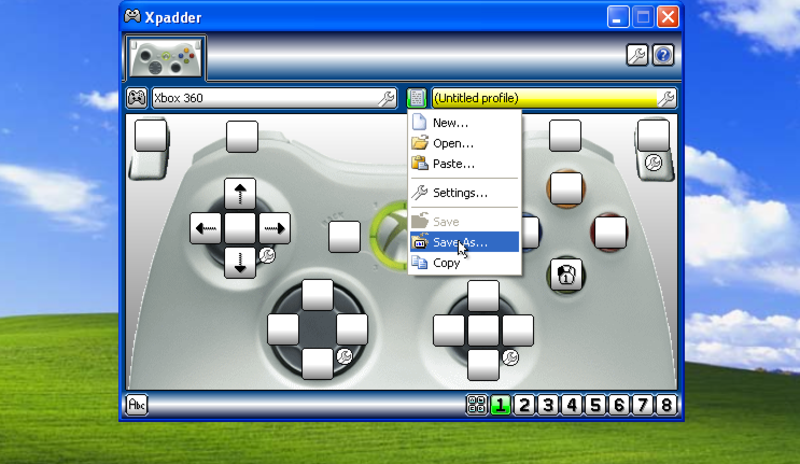
Task: Click the D-pad right arrow slot
Action: [x=274, y=228]
